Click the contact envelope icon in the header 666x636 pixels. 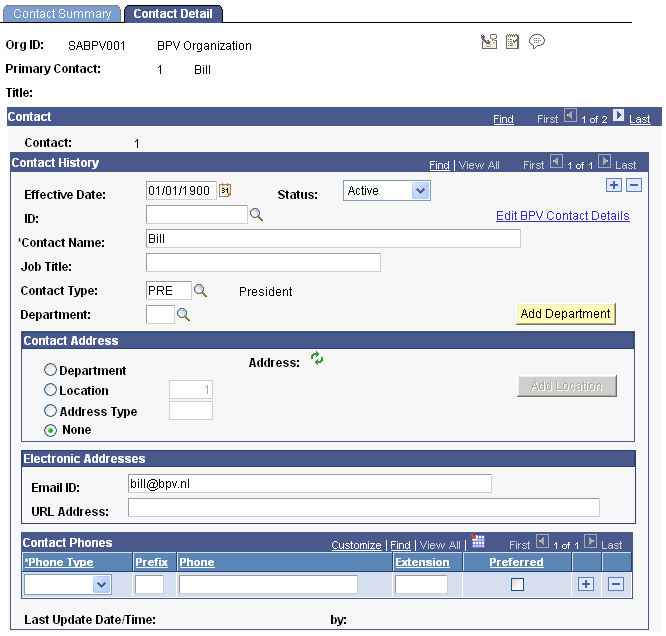489,42
